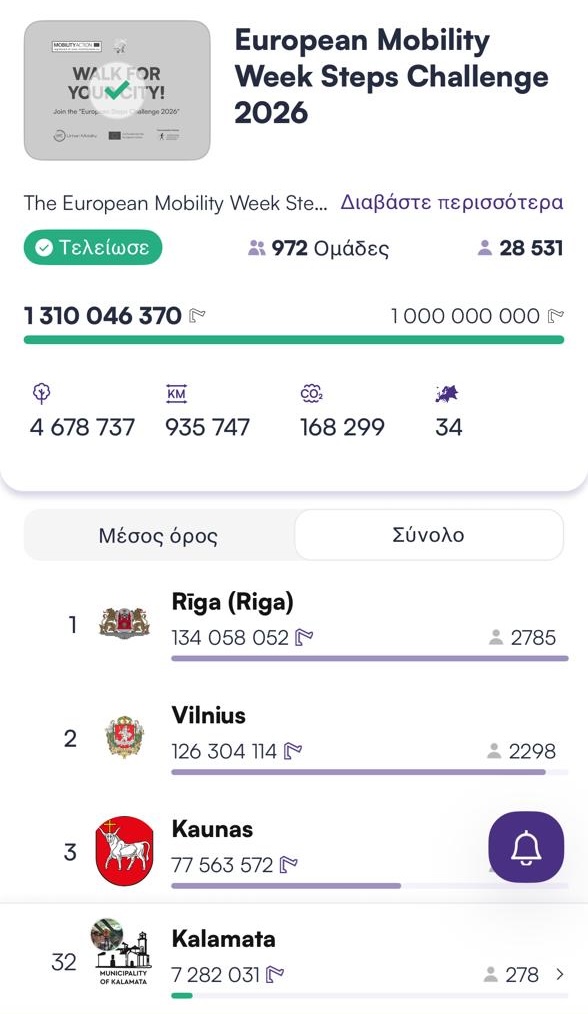The image size is (588, 1014).
Task: Click the Kaunas bull emblem
Action: coord(124,850)
